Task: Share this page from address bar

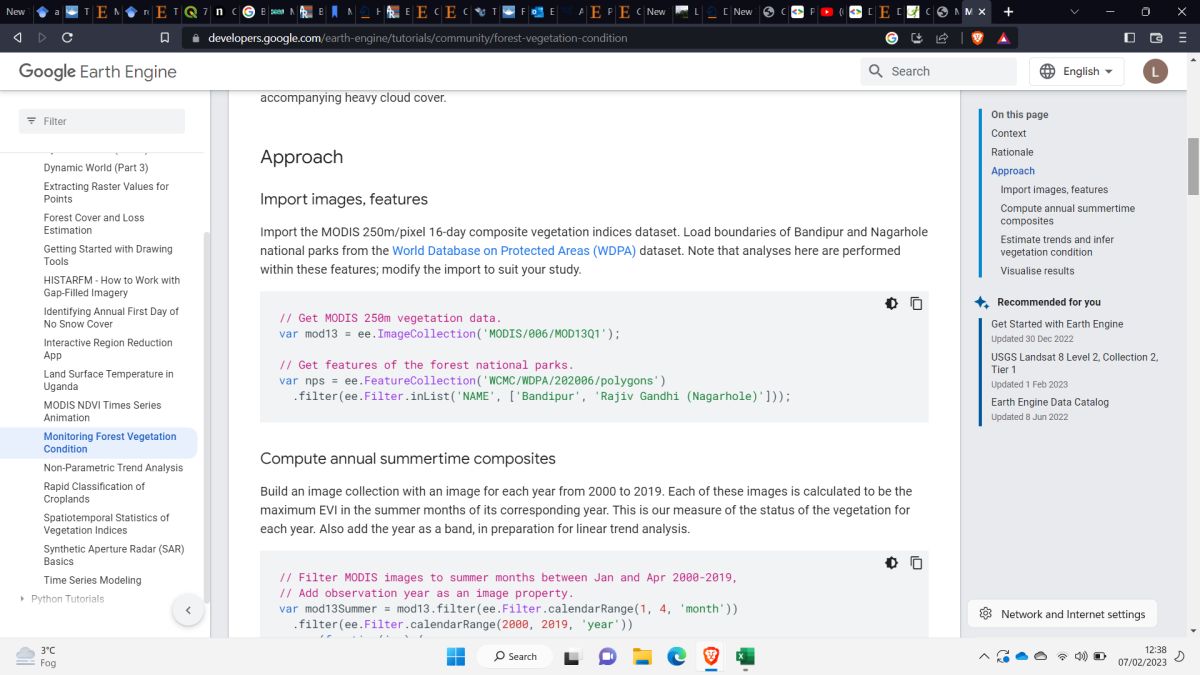Action: (942, 38)
